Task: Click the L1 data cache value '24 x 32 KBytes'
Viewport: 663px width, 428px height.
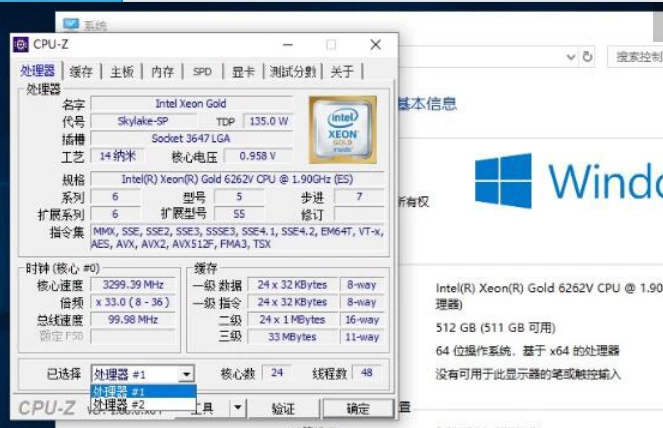Action: (x=292, y=285)
